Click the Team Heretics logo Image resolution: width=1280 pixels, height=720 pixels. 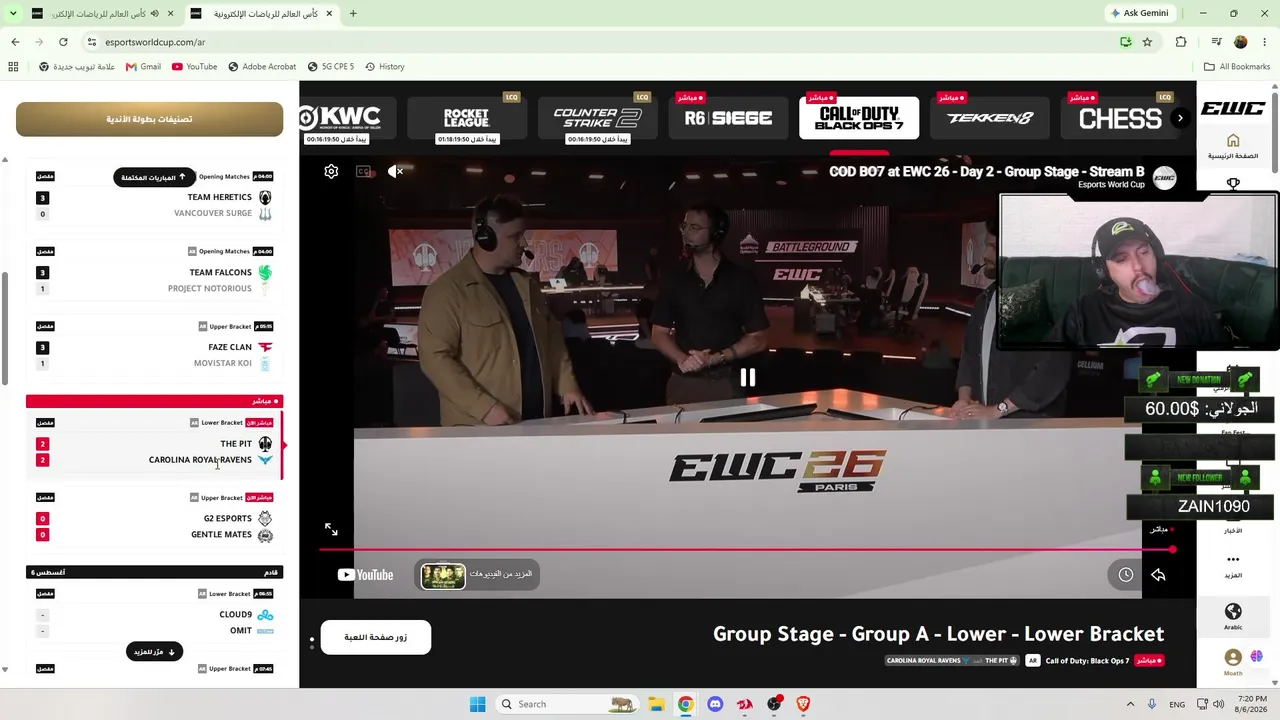[265, 198]
